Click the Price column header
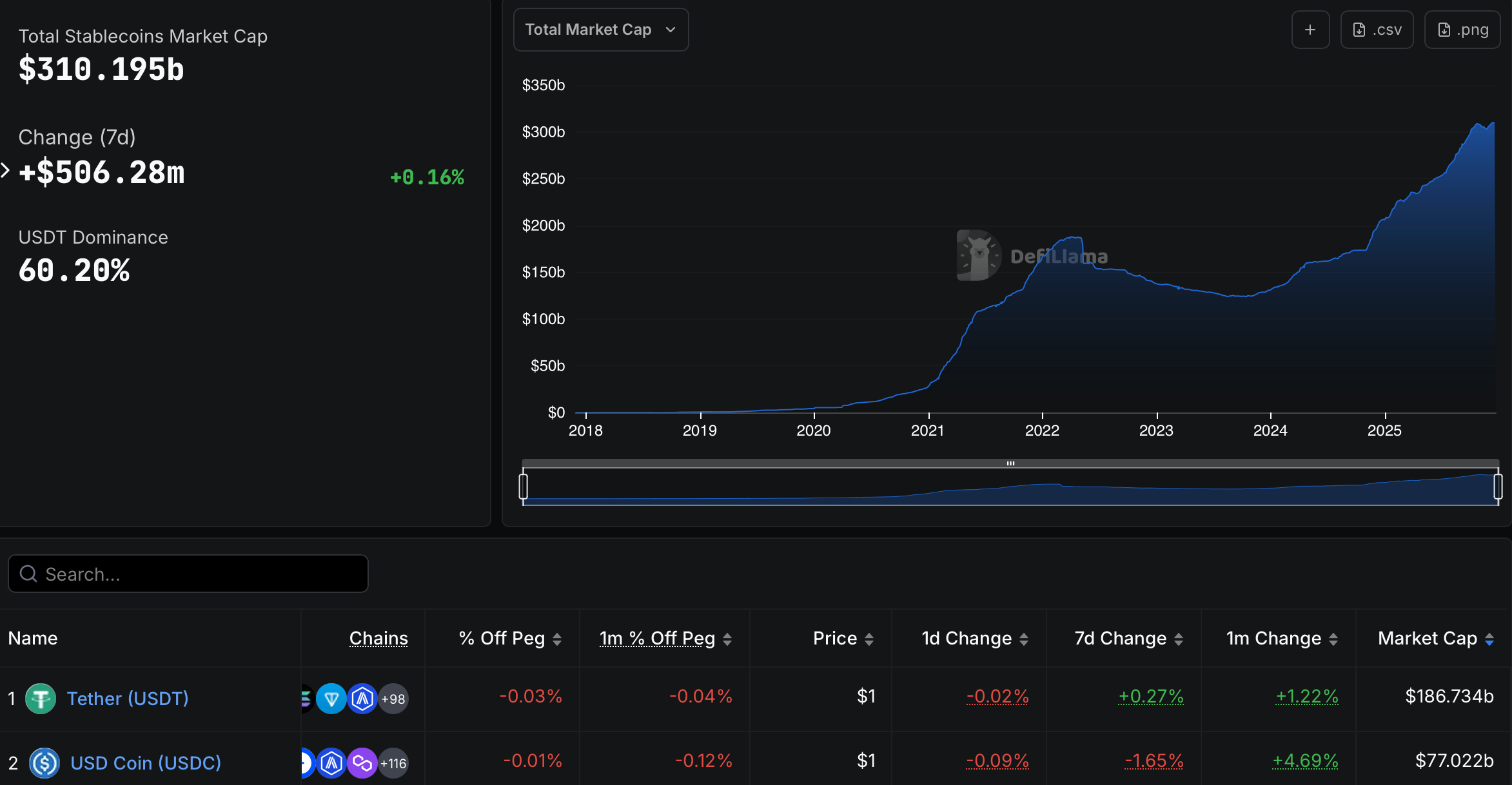This screenshot has width=1512, height=785. (x=834, y=638)
